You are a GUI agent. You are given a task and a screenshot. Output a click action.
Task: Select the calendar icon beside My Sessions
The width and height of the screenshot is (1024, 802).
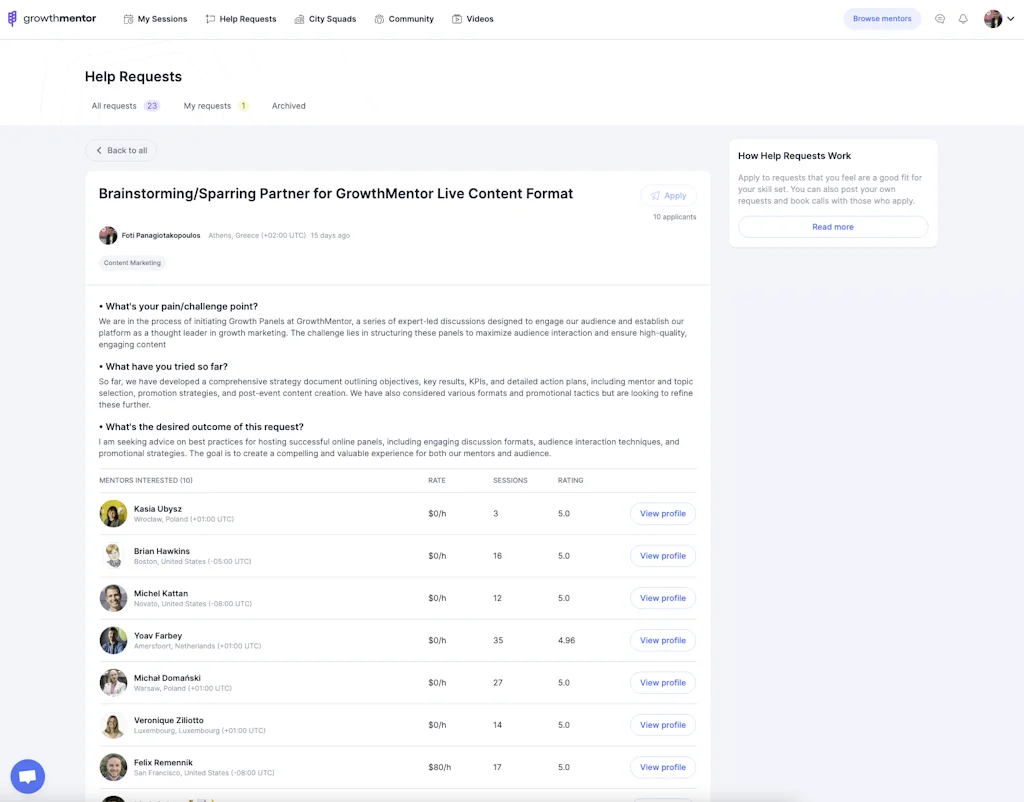[x=127, y=18]
